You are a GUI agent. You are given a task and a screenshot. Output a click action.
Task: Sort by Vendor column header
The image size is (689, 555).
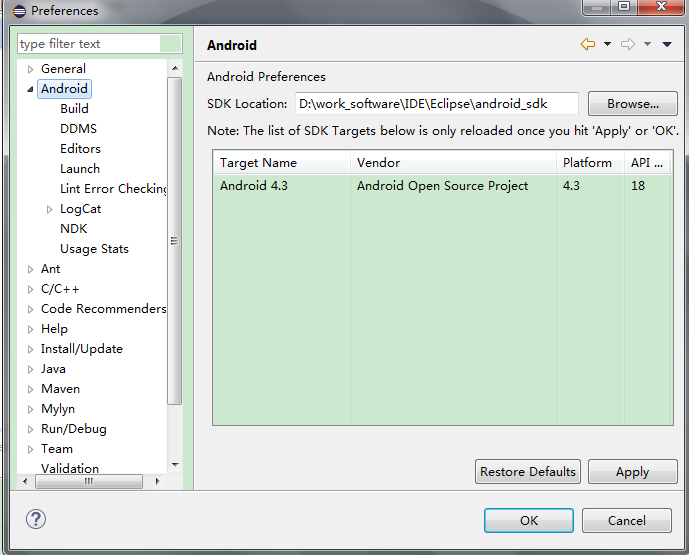point(453,163)
